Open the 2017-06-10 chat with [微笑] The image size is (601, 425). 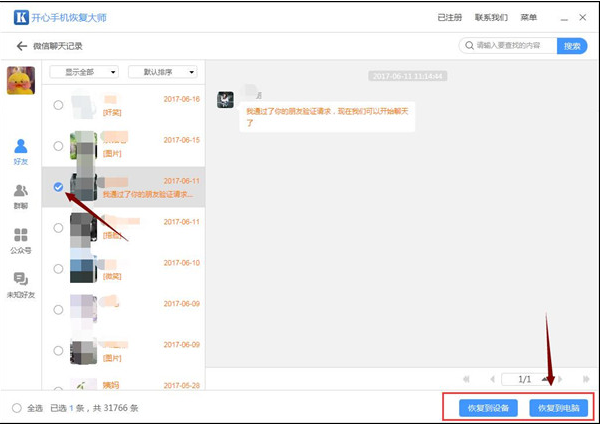[x=123, y=269]
